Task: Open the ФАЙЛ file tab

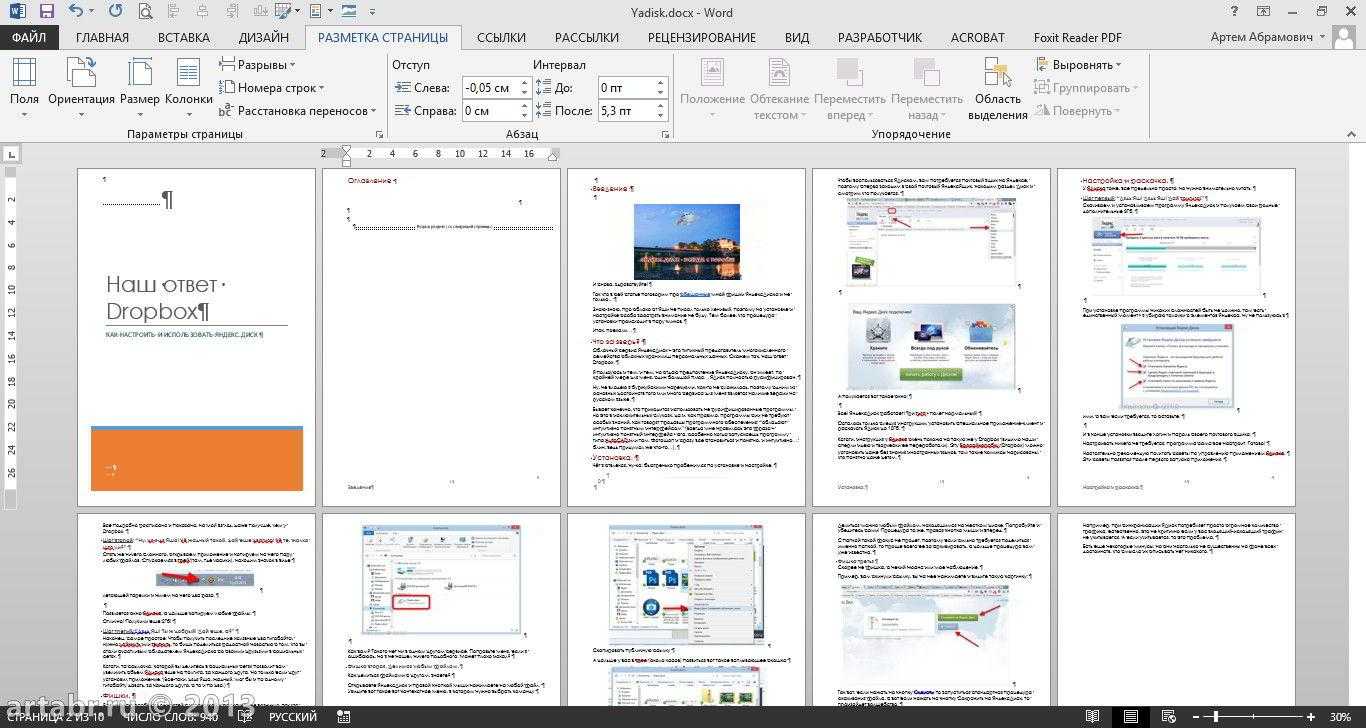Action: (x=30, y=38)
